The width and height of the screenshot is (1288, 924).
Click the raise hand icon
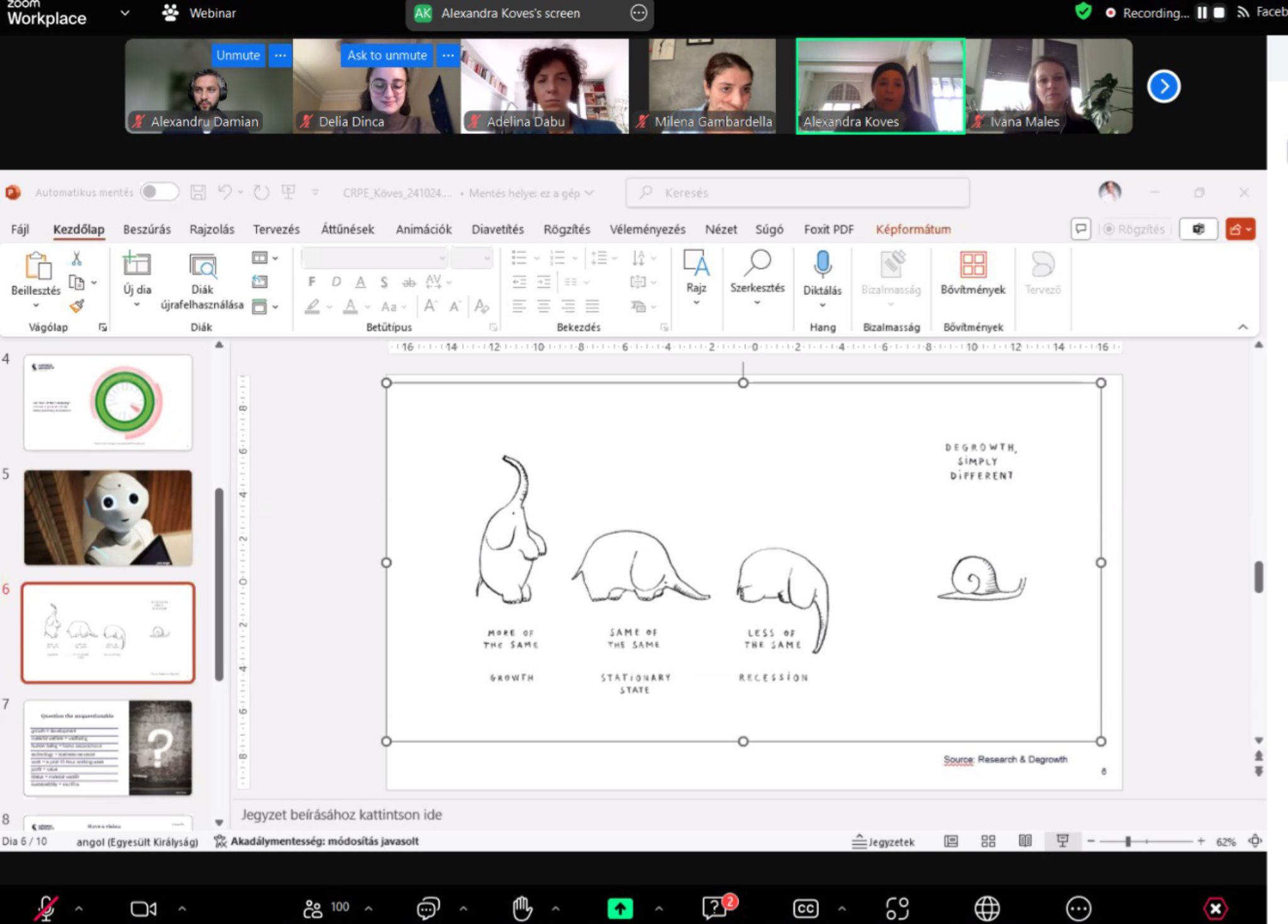tap(522, 908)
